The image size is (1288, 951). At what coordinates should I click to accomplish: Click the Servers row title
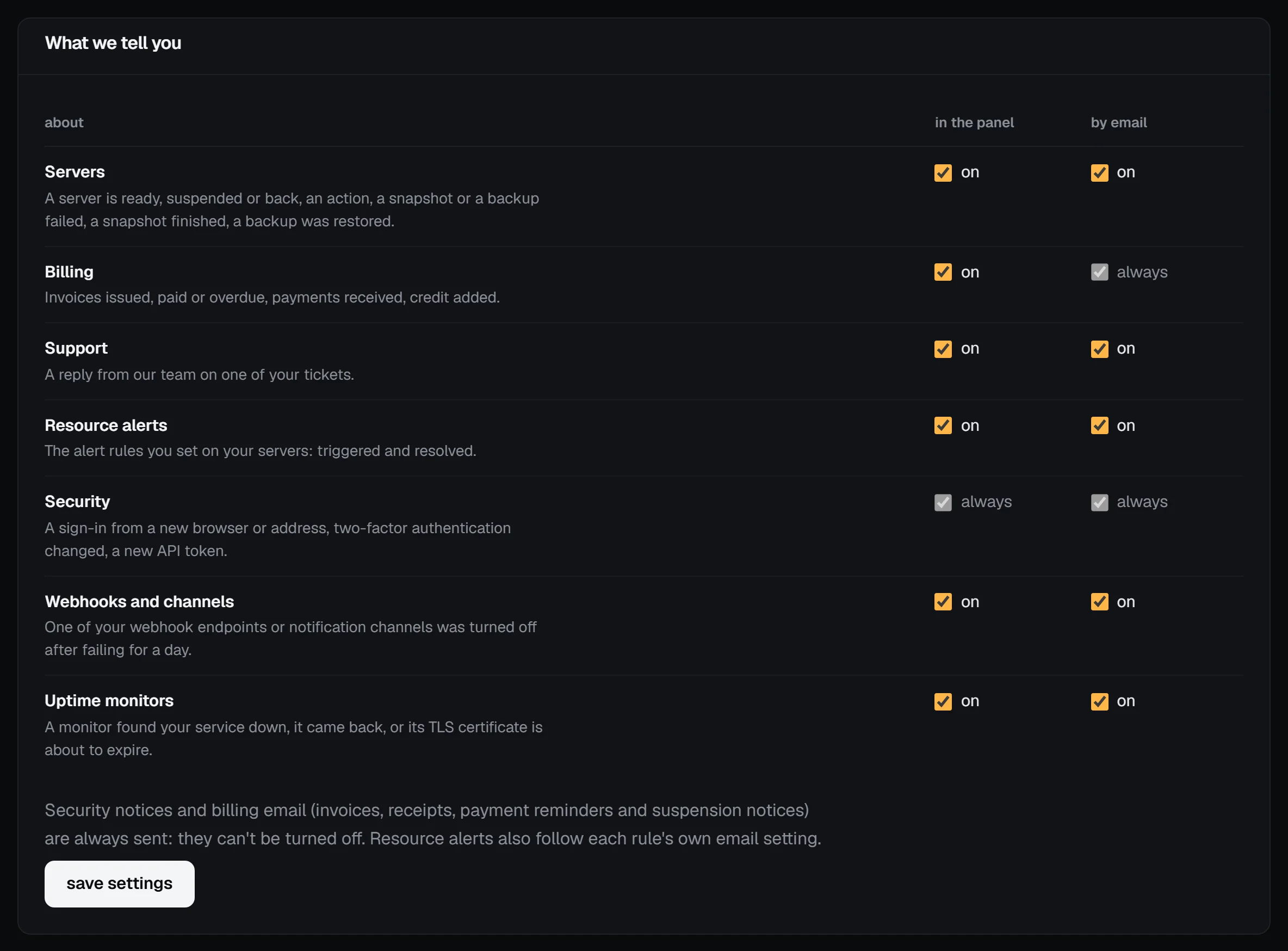tap(75, 172)
